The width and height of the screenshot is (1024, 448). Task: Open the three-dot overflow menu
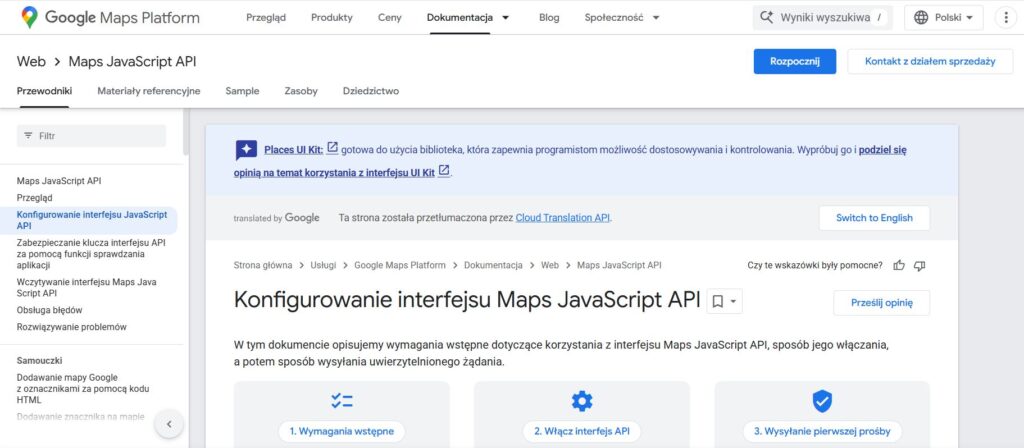click(1006, 18)
